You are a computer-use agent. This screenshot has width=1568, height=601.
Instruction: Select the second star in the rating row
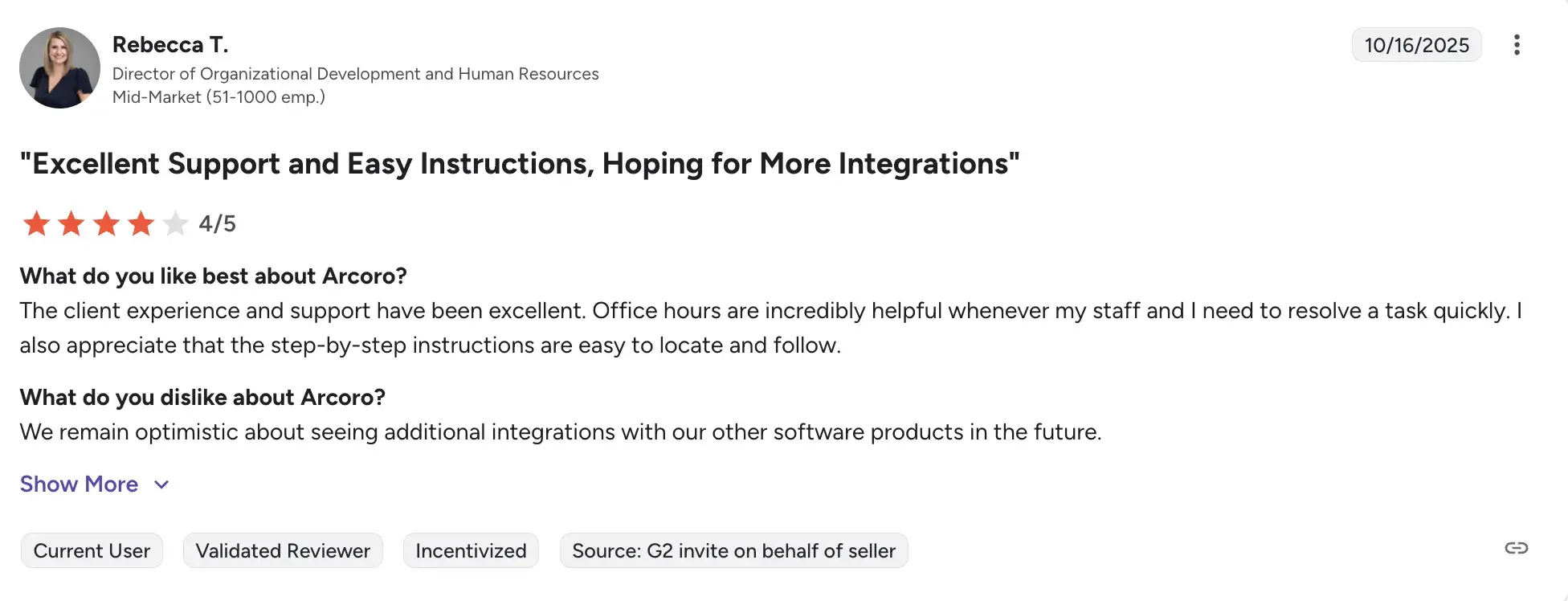(x=71, y=223)
